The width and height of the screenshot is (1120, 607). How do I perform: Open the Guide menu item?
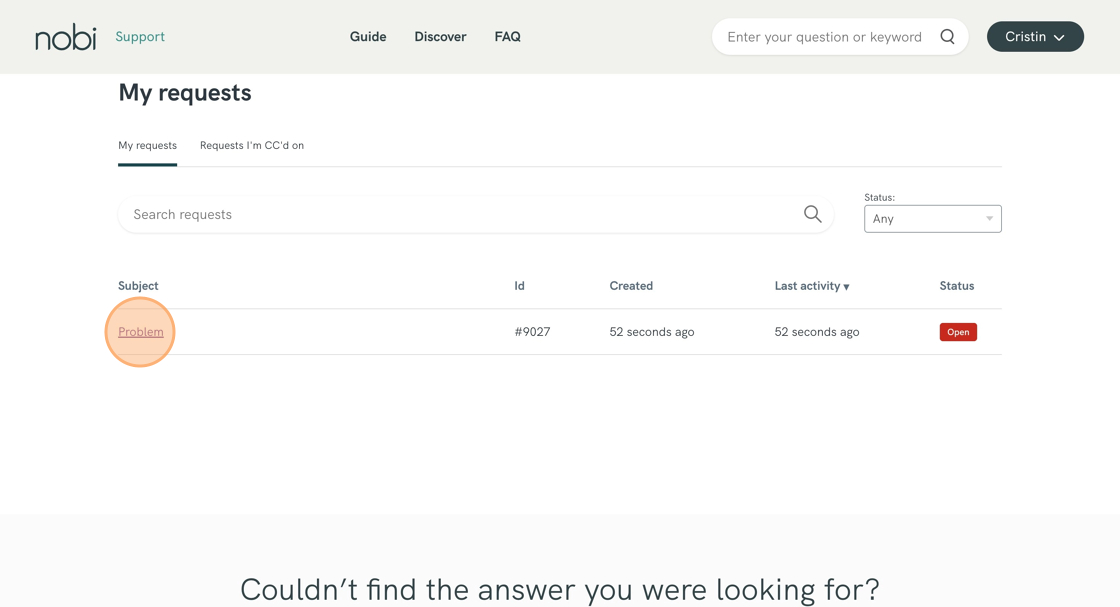(368, 36)
